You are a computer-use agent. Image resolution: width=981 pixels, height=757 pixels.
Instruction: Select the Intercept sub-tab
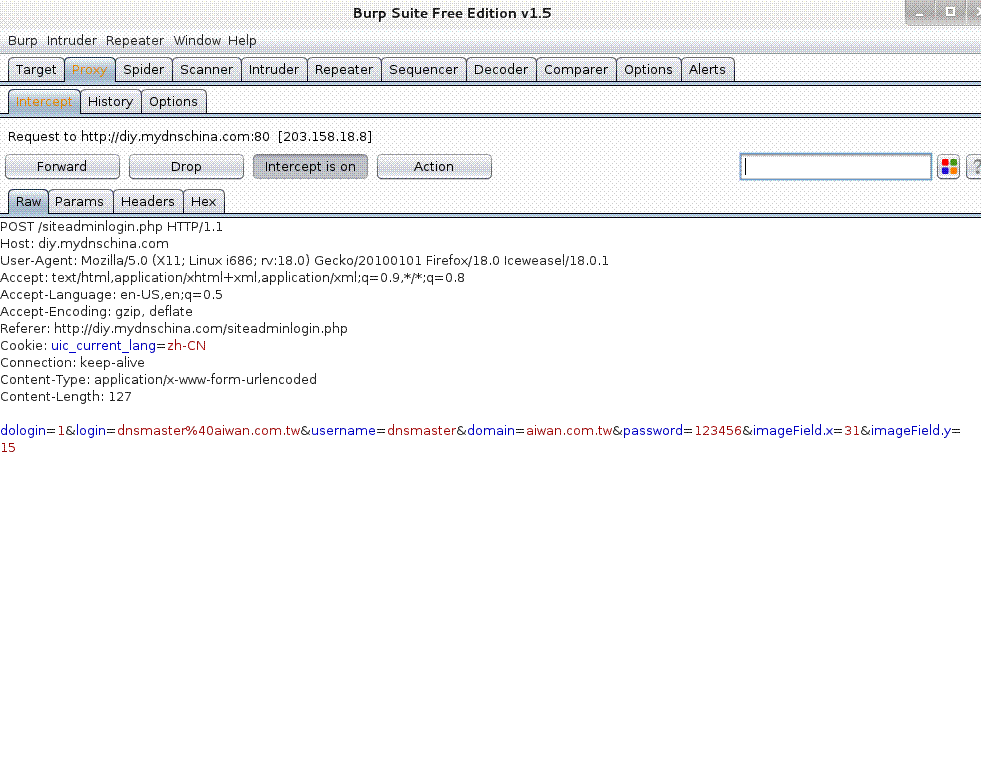tap(44, 101)
